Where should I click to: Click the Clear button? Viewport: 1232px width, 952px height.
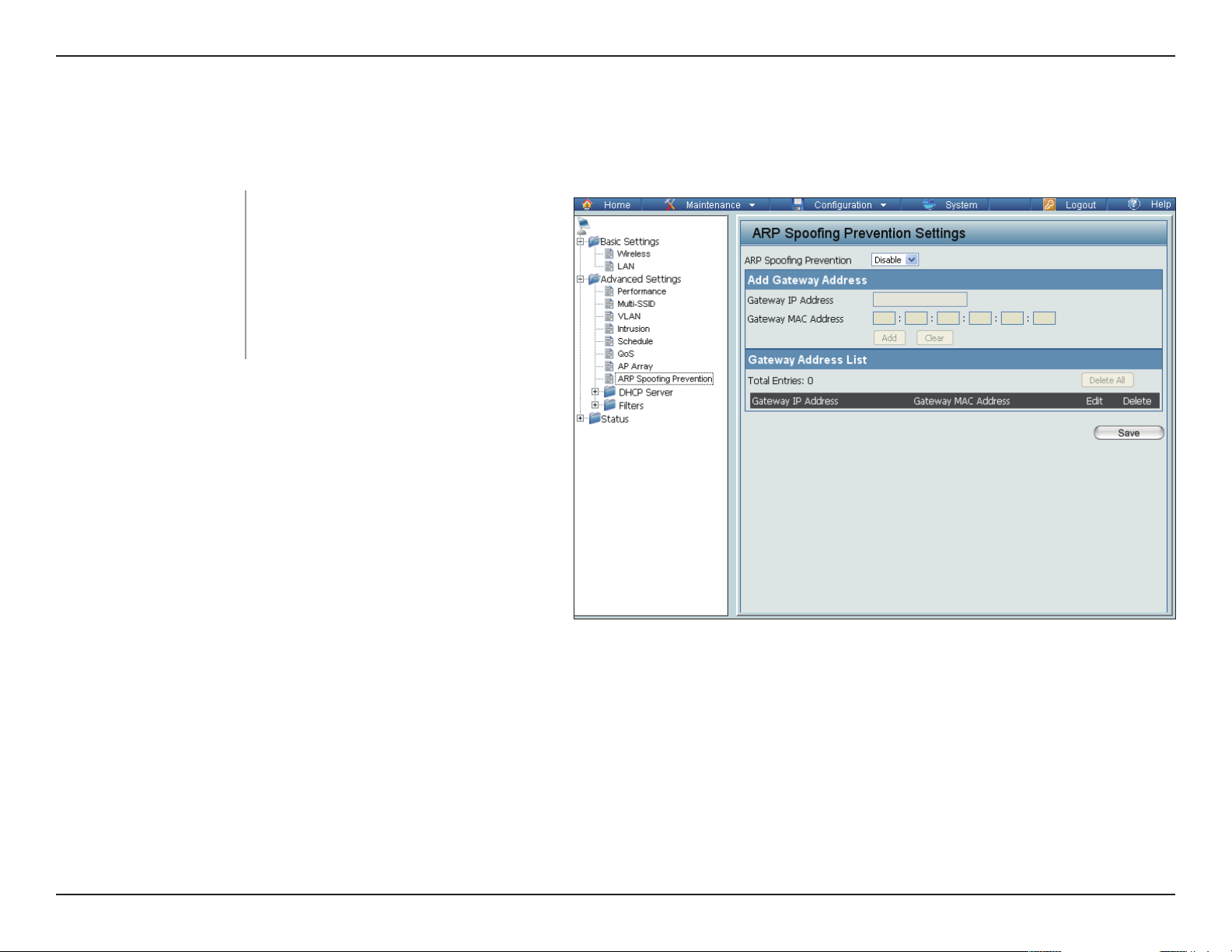click(934, 338)
